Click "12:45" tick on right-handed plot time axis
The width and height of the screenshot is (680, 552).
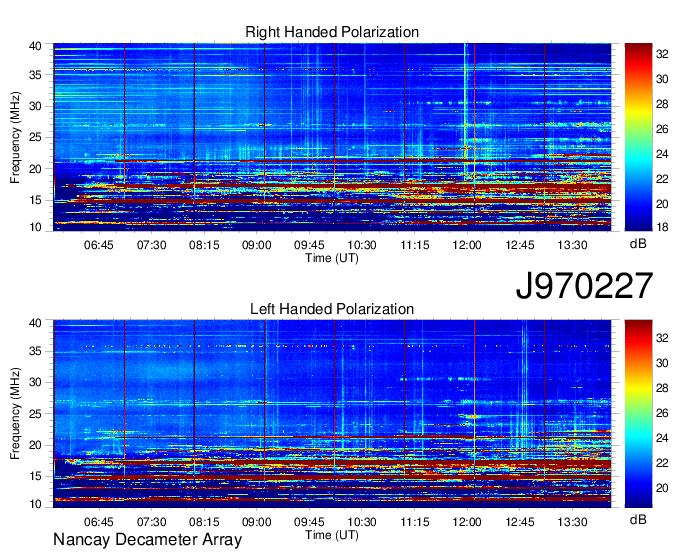(x=520, y=245)
